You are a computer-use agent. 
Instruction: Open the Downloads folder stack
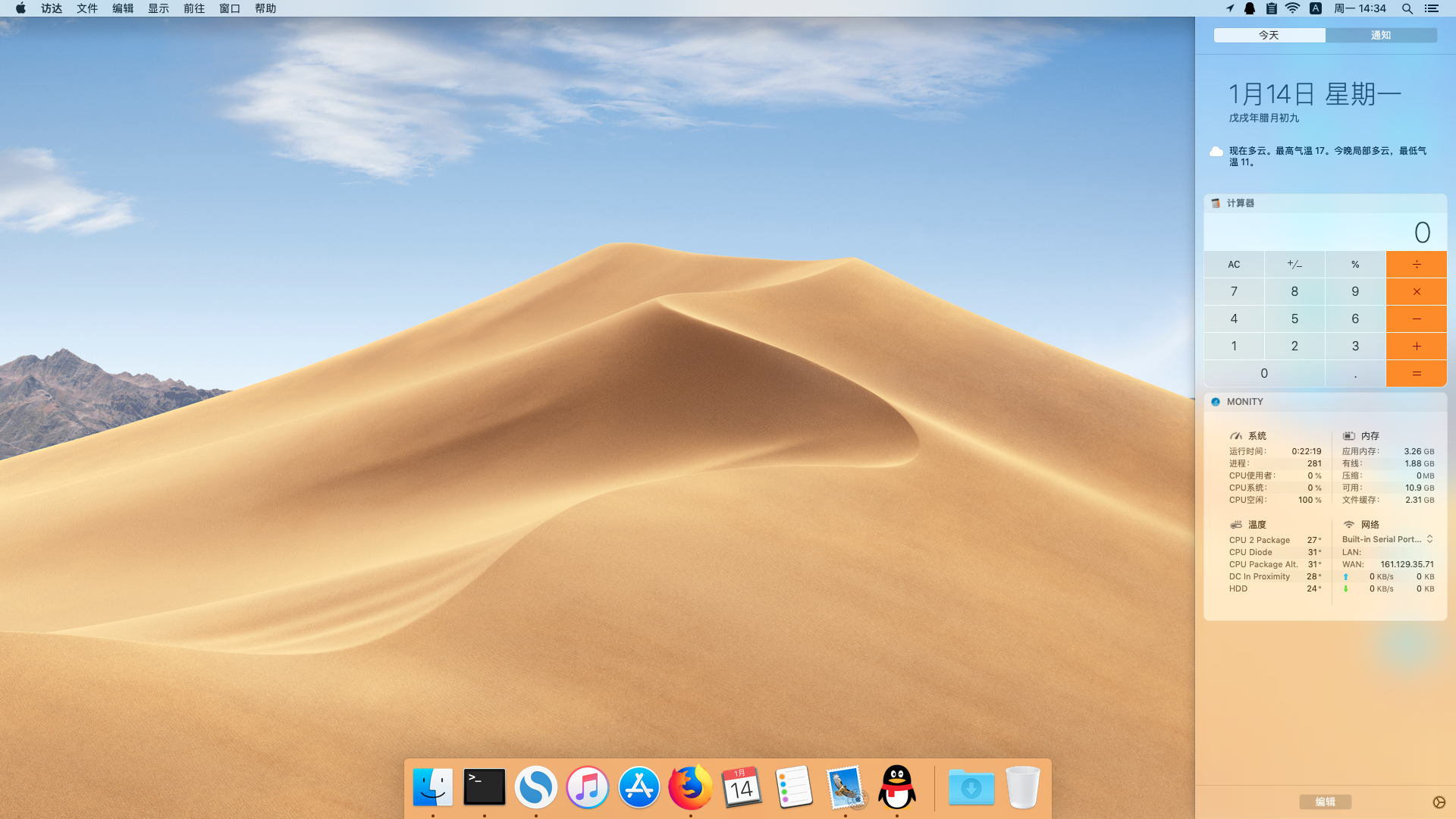click(971, 787)
